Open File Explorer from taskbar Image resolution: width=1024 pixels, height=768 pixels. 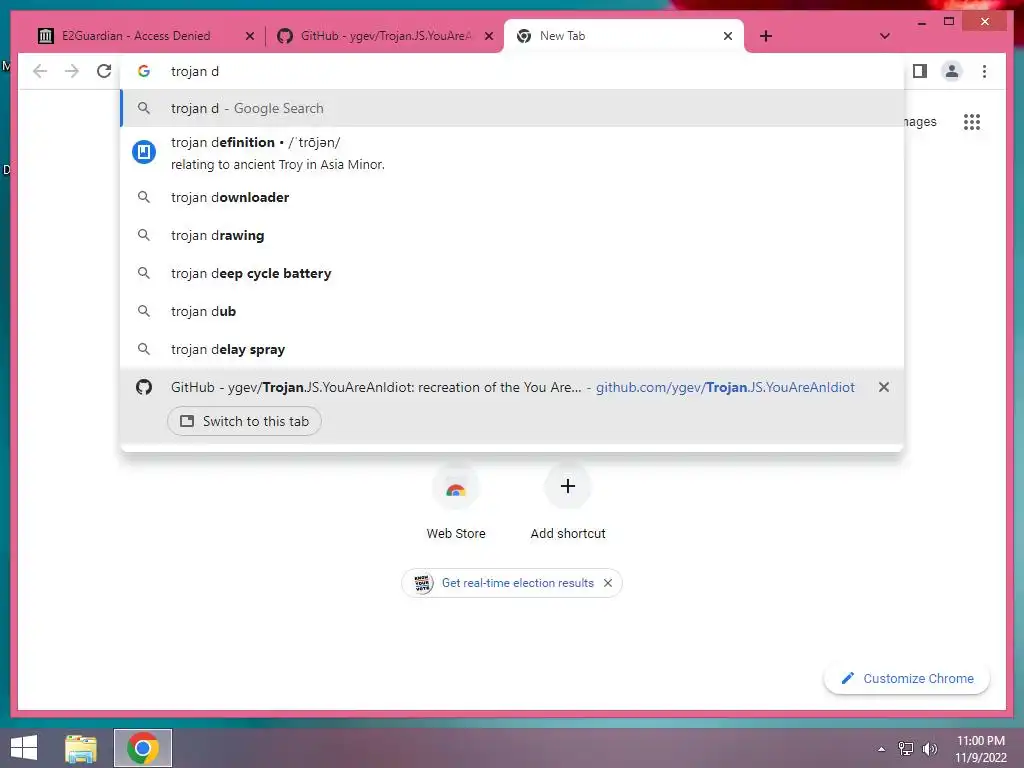pyautogui.click(x=81, y=748)
